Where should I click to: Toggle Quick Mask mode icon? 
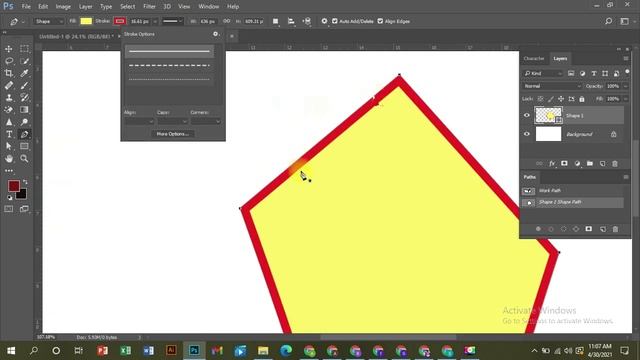coord(9,209)
